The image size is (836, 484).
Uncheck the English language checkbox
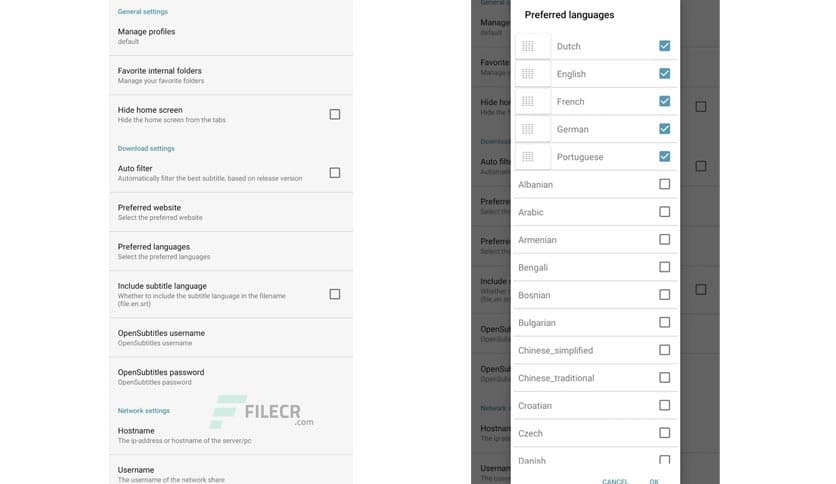tap(664, 74)
